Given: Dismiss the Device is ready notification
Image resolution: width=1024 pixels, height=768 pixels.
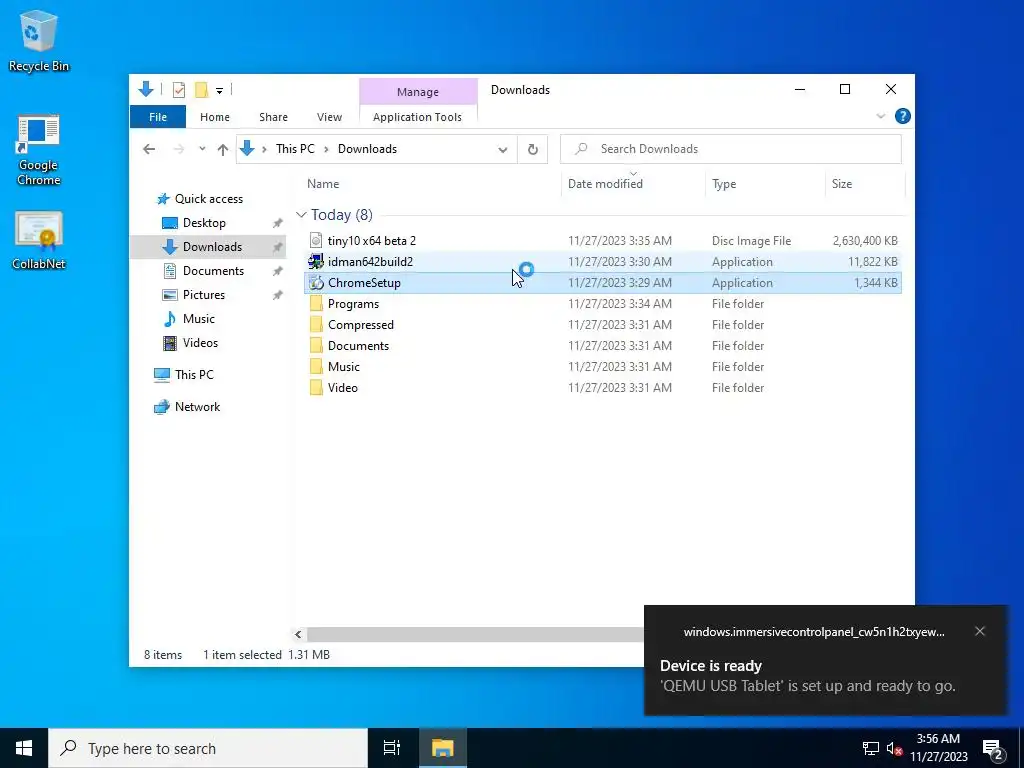Looking at the screenshot, I should coord(980,631).
